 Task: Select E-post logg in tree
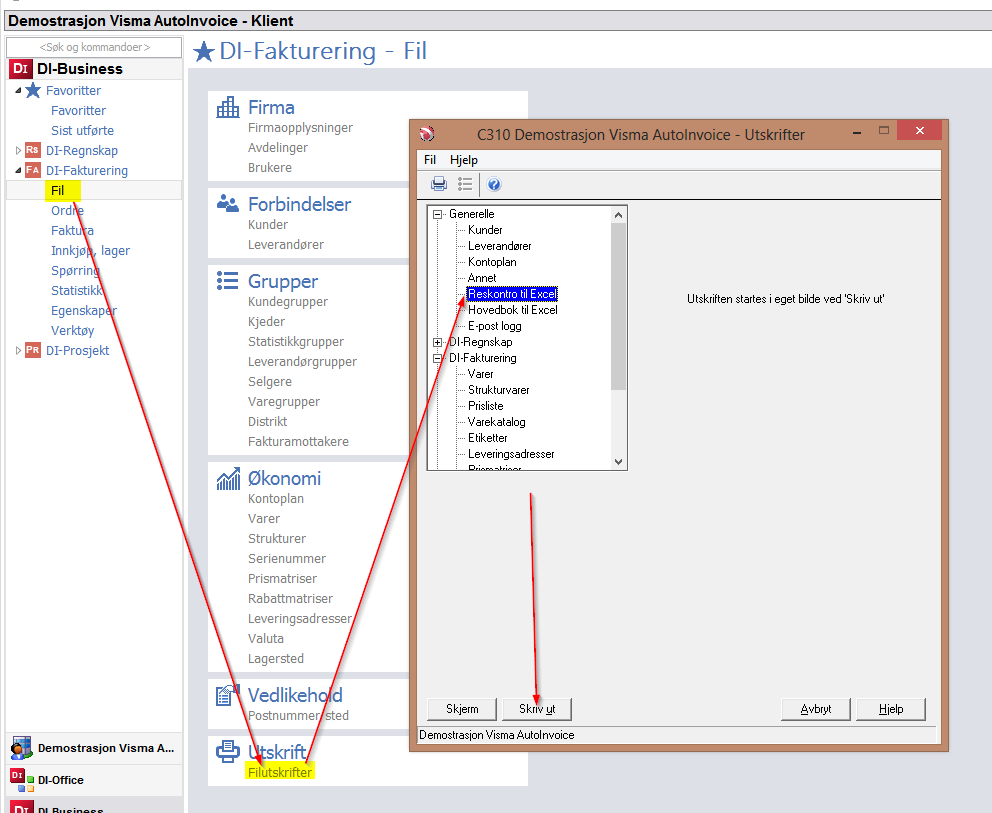tap(495, 326)
